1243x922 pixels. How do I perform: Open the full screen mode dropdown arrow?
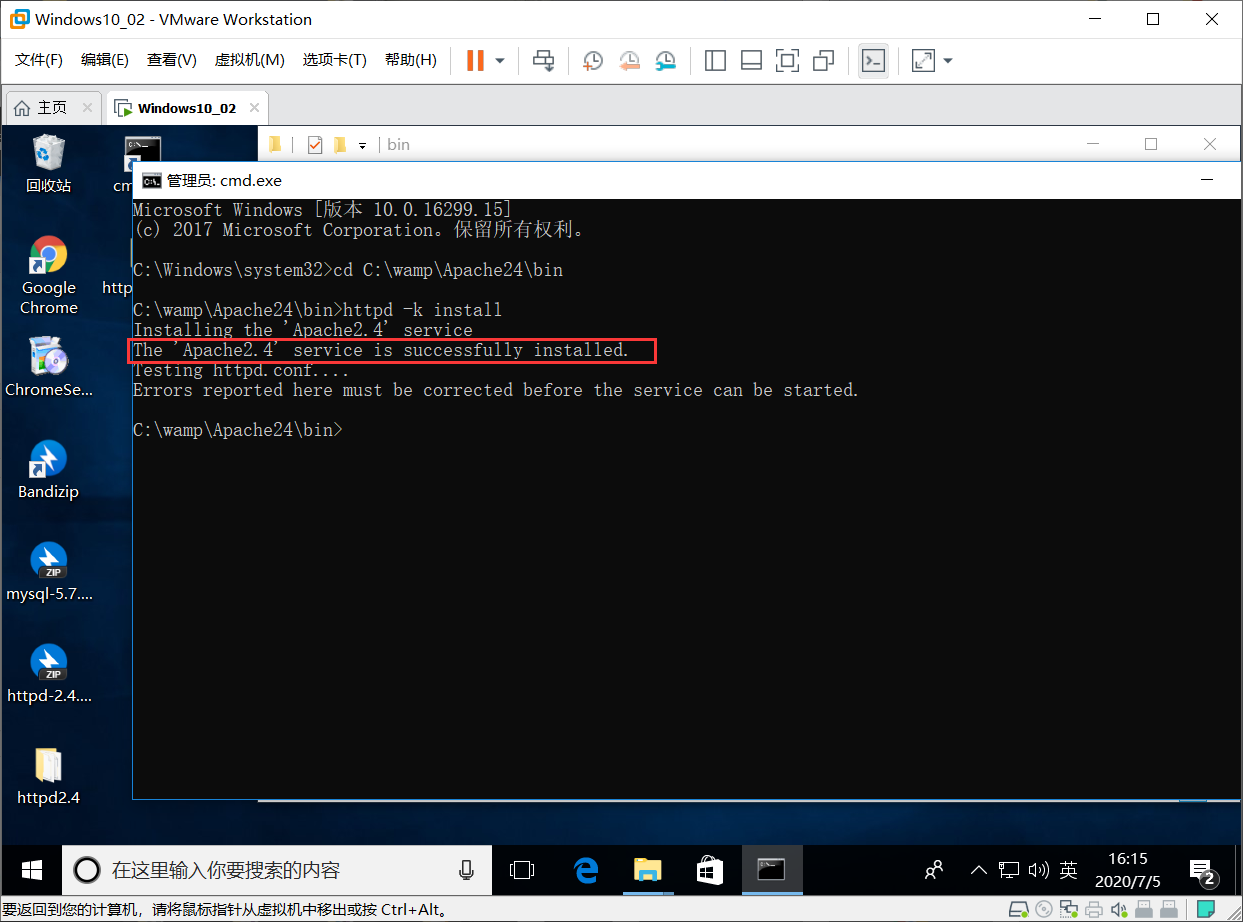click(x=946, y=60)
